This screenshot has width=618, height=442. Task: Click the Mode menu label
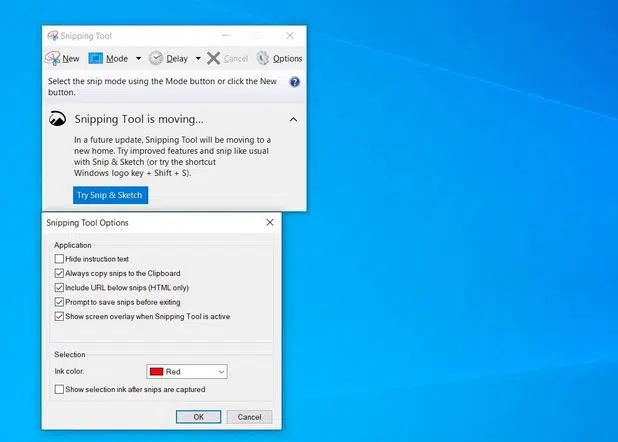pos(117,59)
